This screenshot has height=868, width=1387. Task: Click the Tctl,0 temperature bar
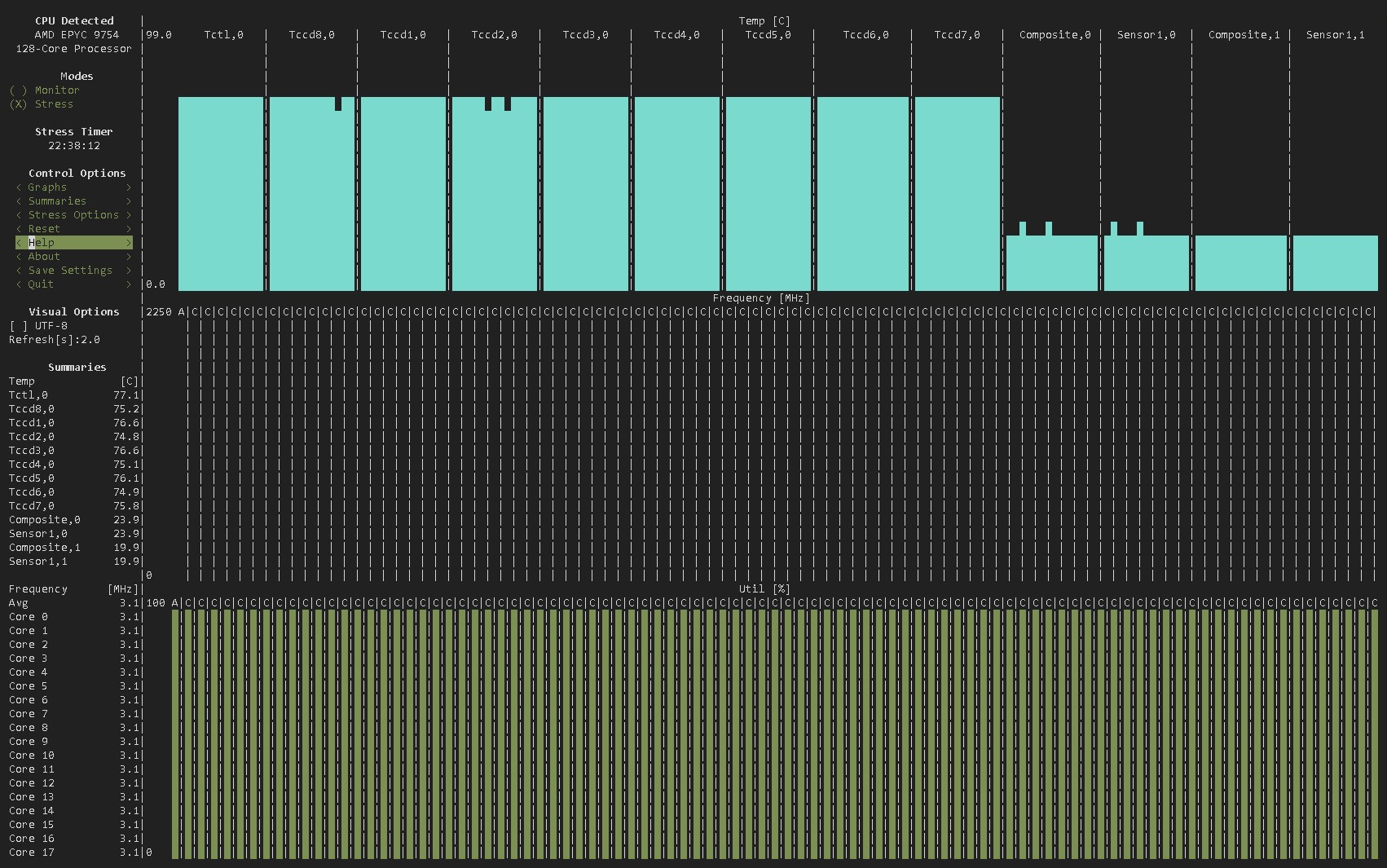221,194
